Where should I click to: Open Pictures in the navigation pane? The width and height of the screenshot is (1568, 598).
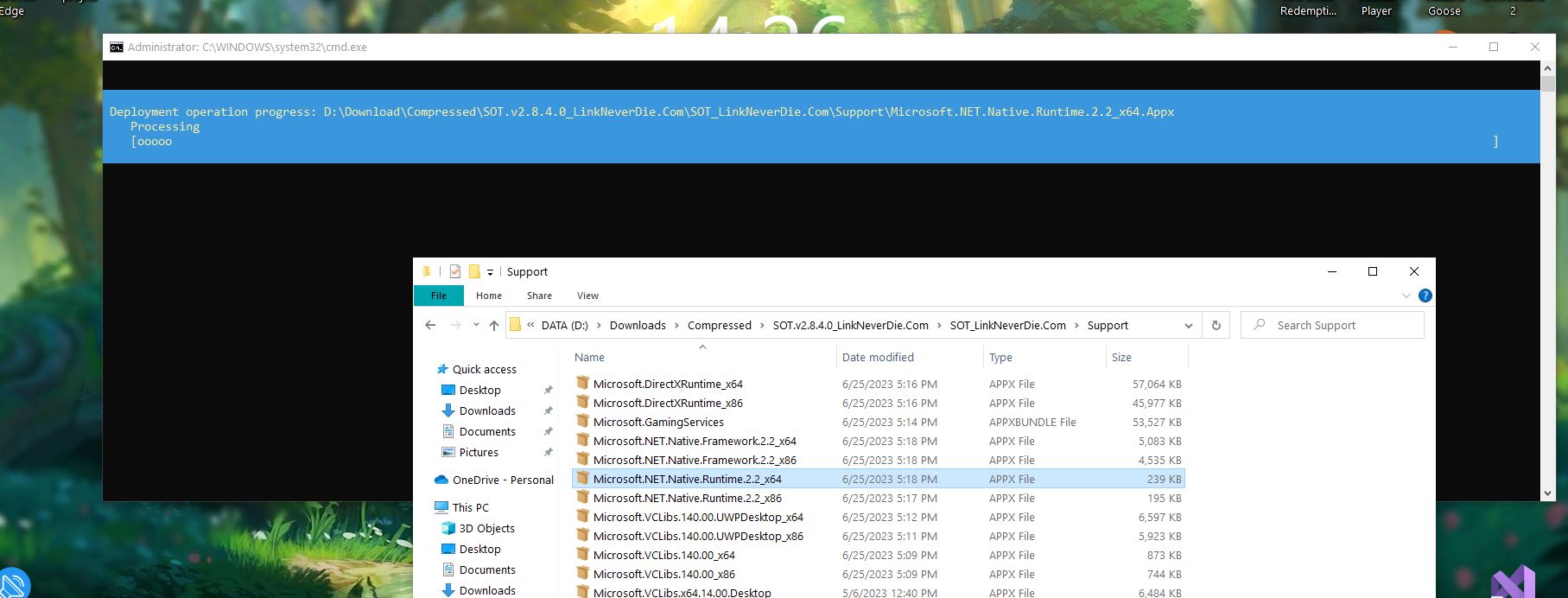tap(479, 452)
